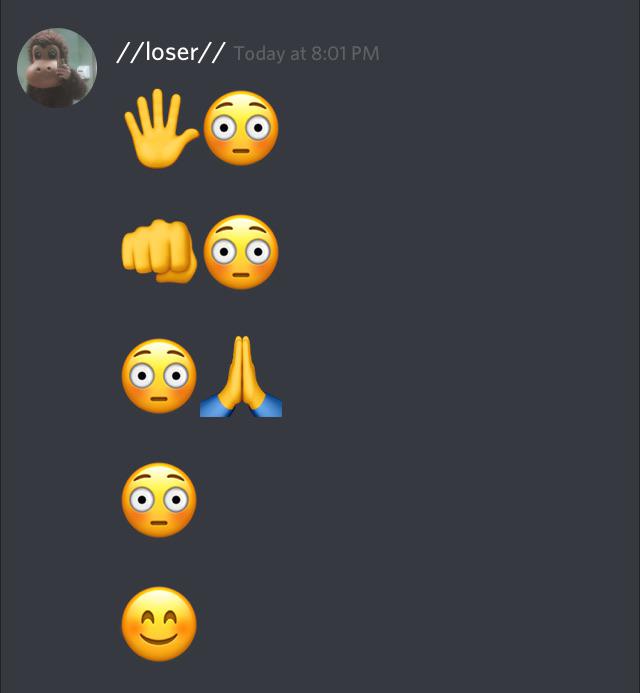Click the blue-sleeved hands emoji
The height and width of the screenshot is (693, 640).
241,377
